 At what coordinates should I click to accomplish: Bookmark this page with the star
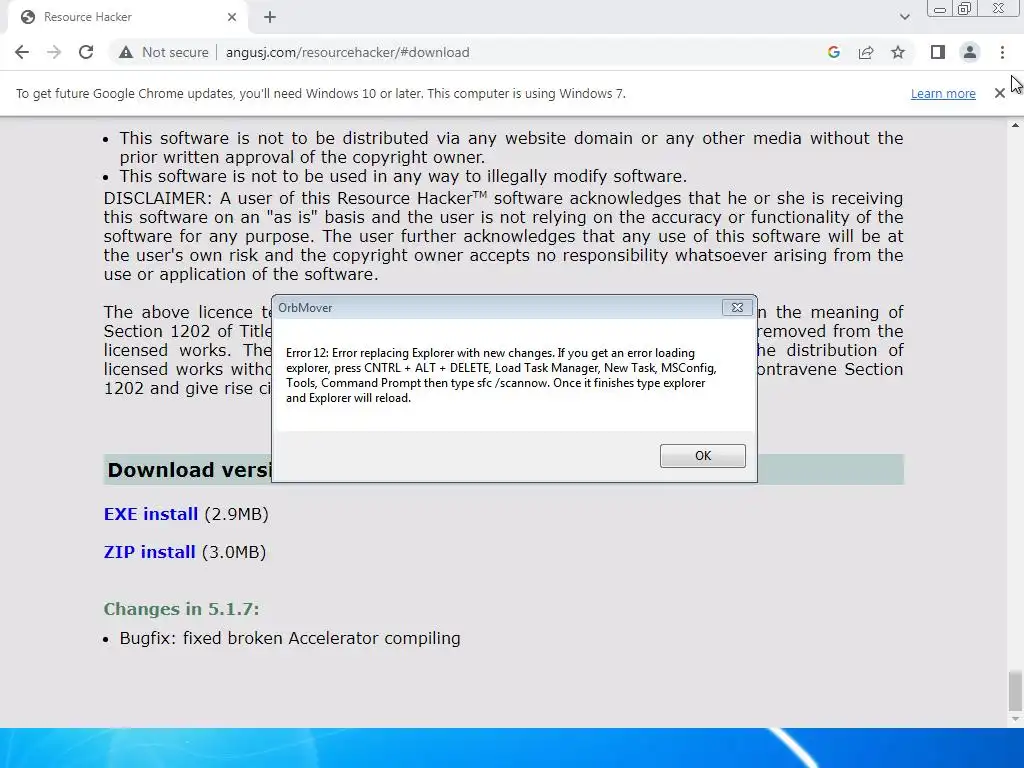pos(898,52)
